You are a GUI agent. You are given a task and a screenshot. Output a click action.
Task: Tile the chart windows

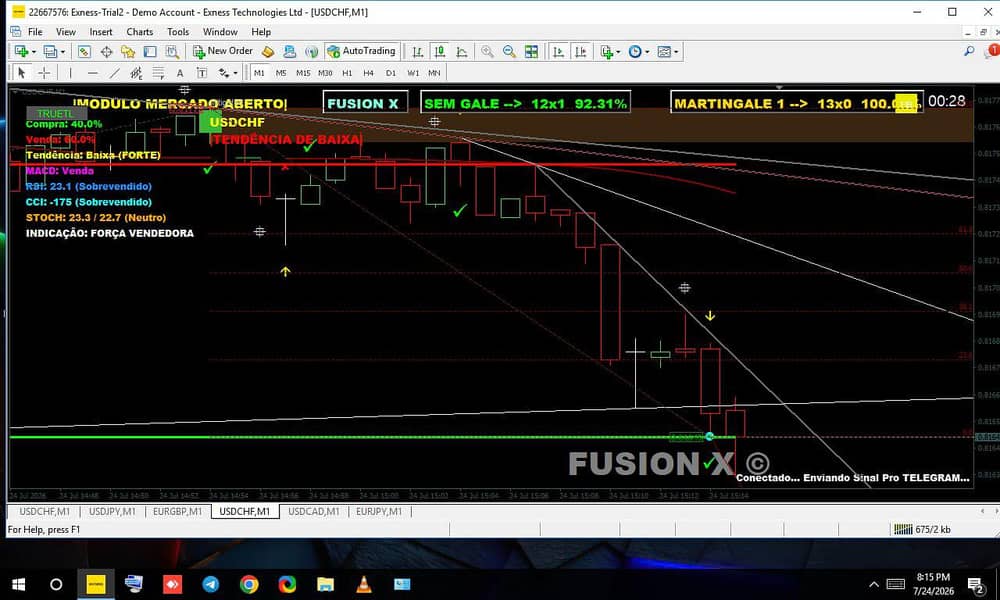tap(531, 52)
